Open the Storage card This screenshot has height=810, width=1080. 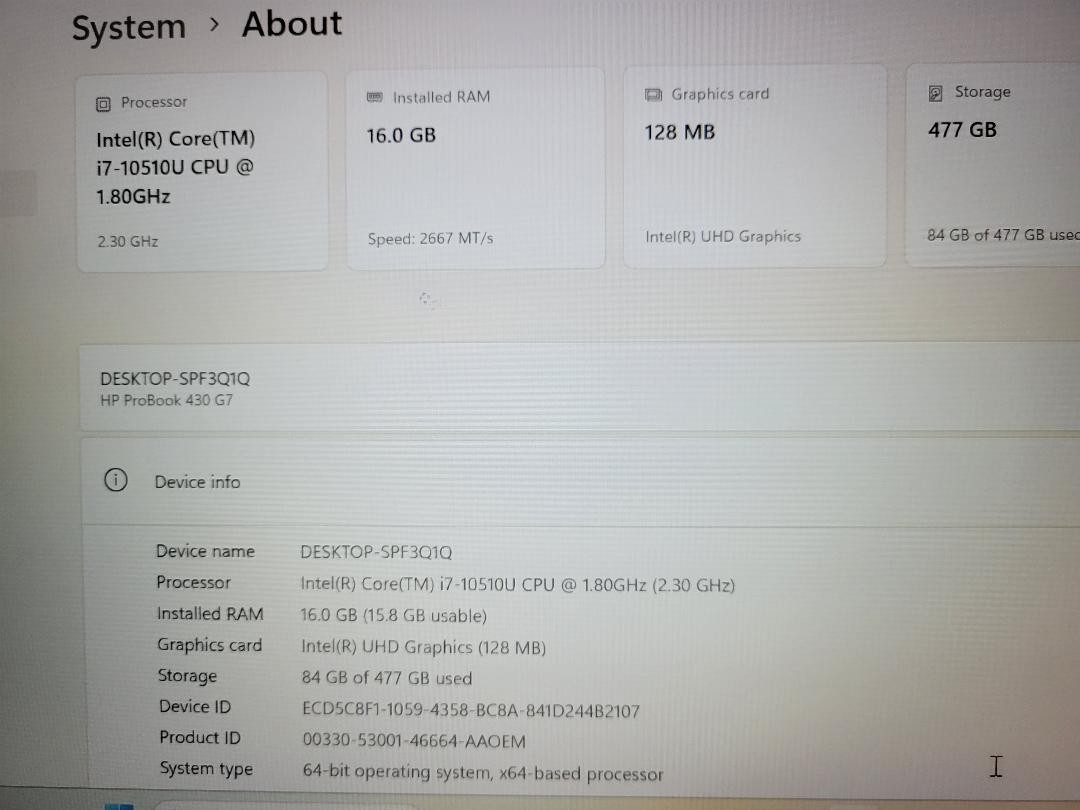(993, 165)
